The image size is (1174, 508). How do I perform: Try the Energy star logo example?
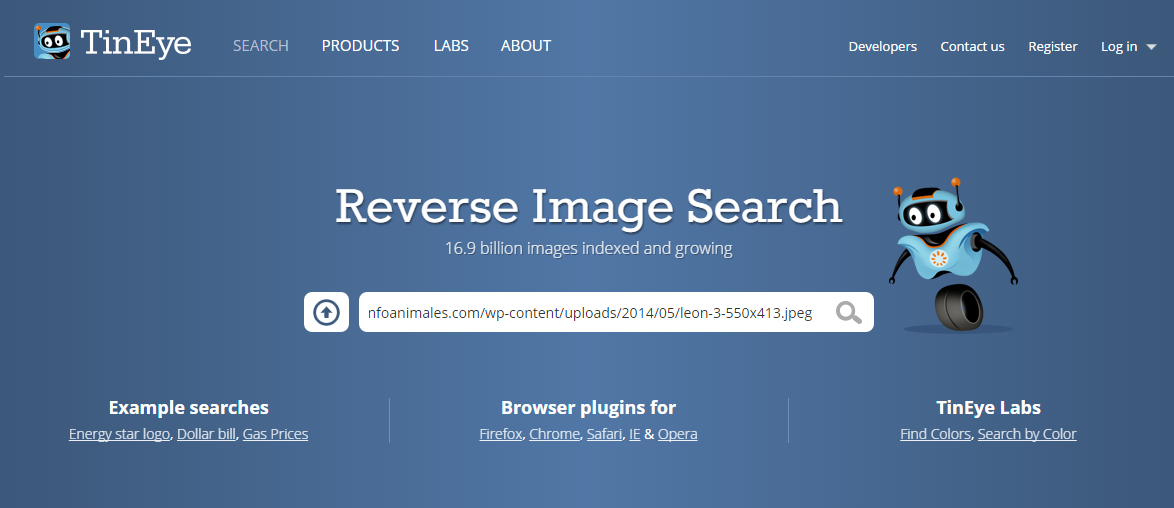(120, 434)
